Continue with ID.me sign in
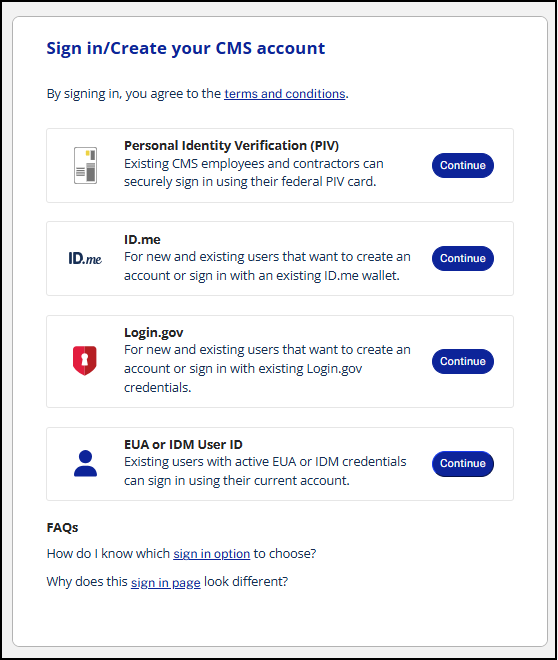The image size is (558, 660). [462, 258]
